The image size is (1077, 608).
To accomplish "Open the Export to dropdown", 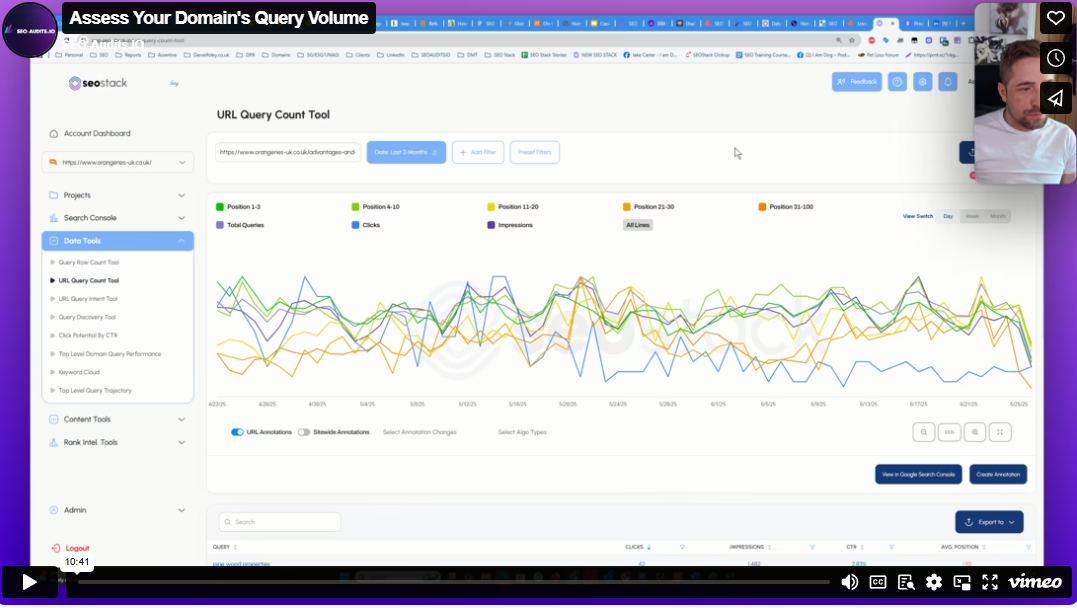I will (989, 522).
